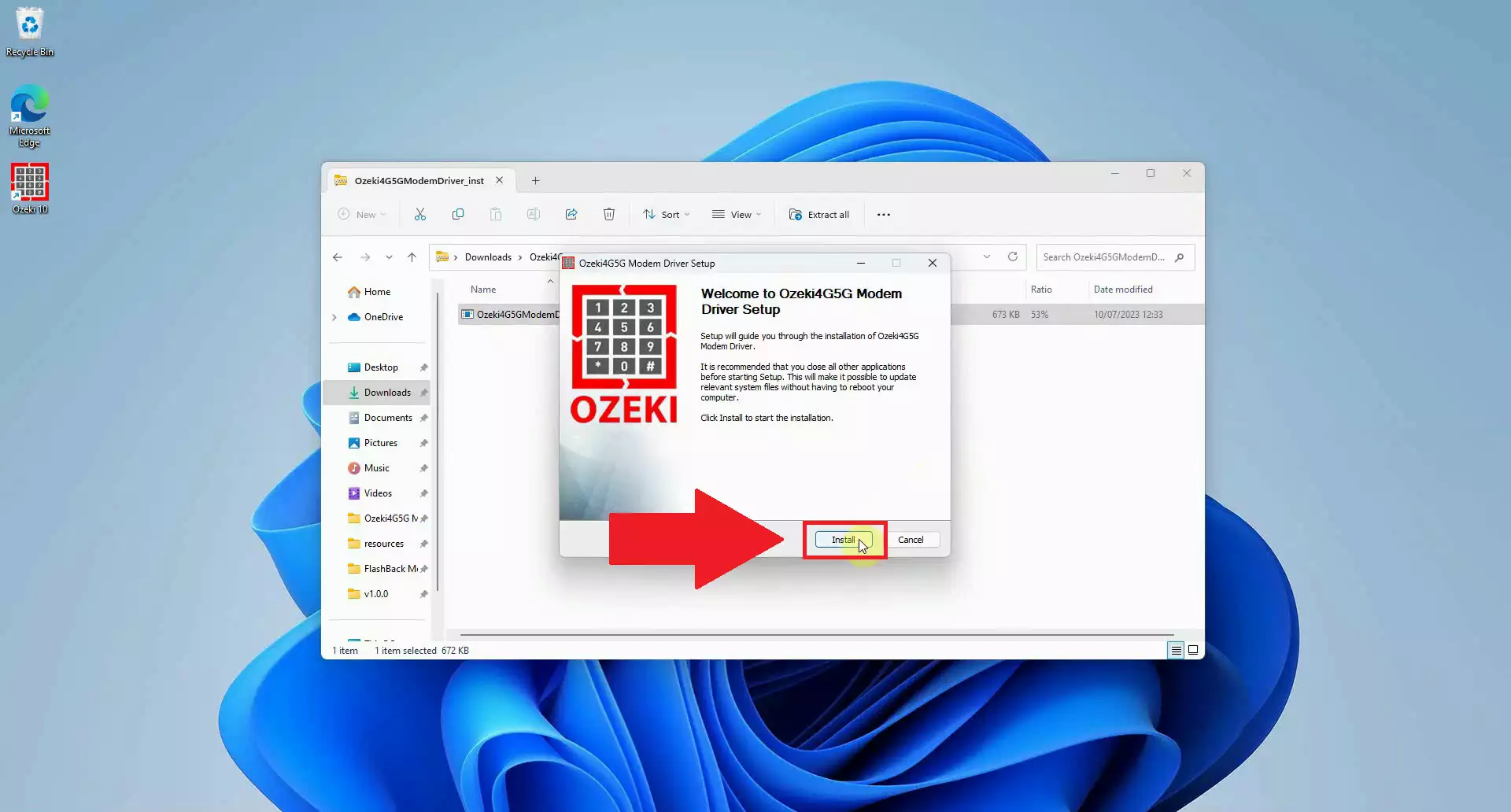Add a new File Explorer tab
1511x812 pixels.
coord(536,181)
